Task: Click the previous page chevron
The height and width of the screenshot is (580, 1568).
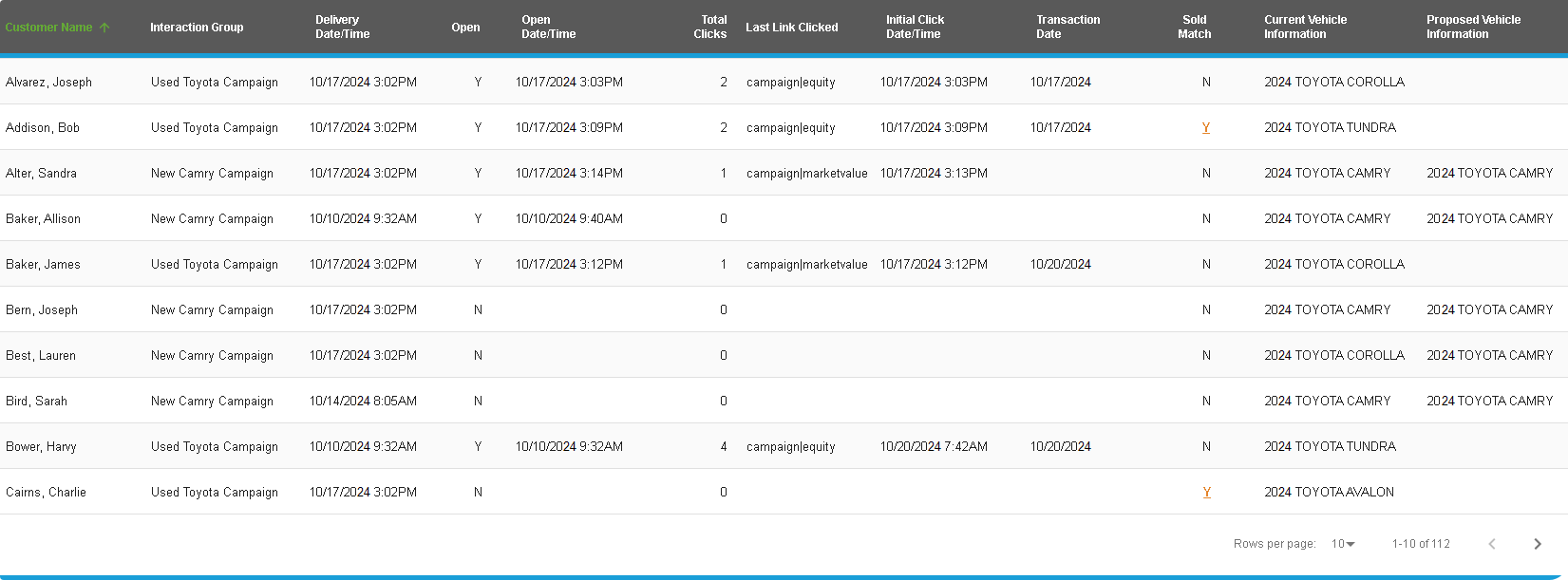Action: [x=1492, y=544]
